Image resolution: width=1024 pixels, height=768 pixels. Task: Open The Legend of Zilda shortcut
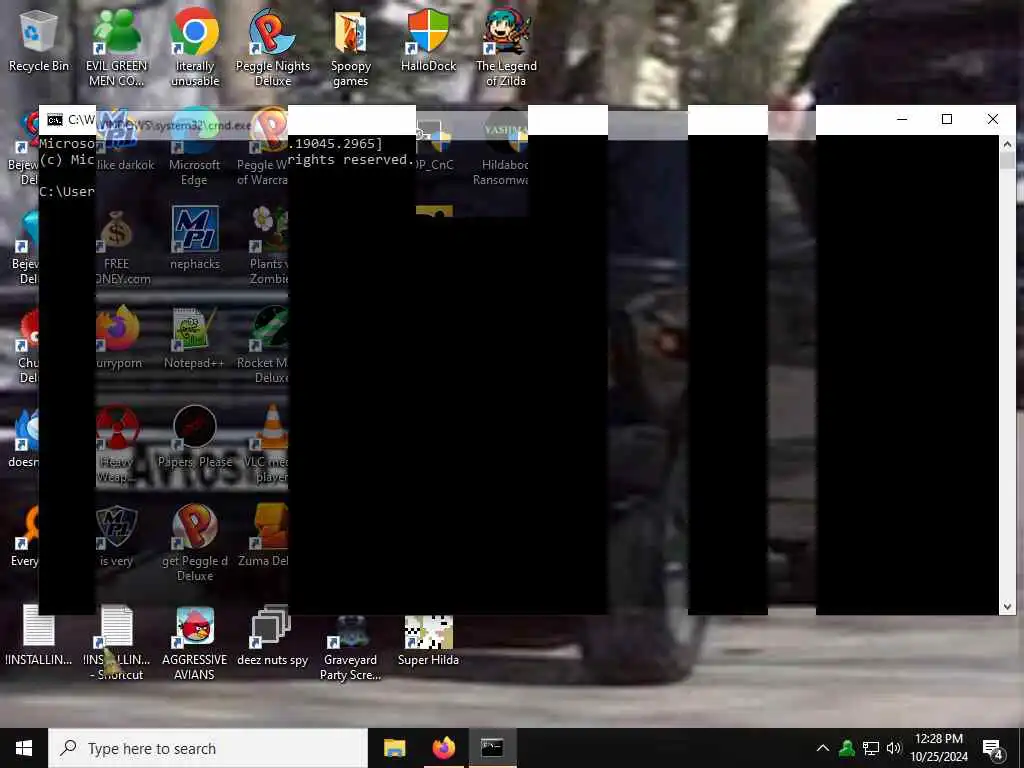pos(506,49)
